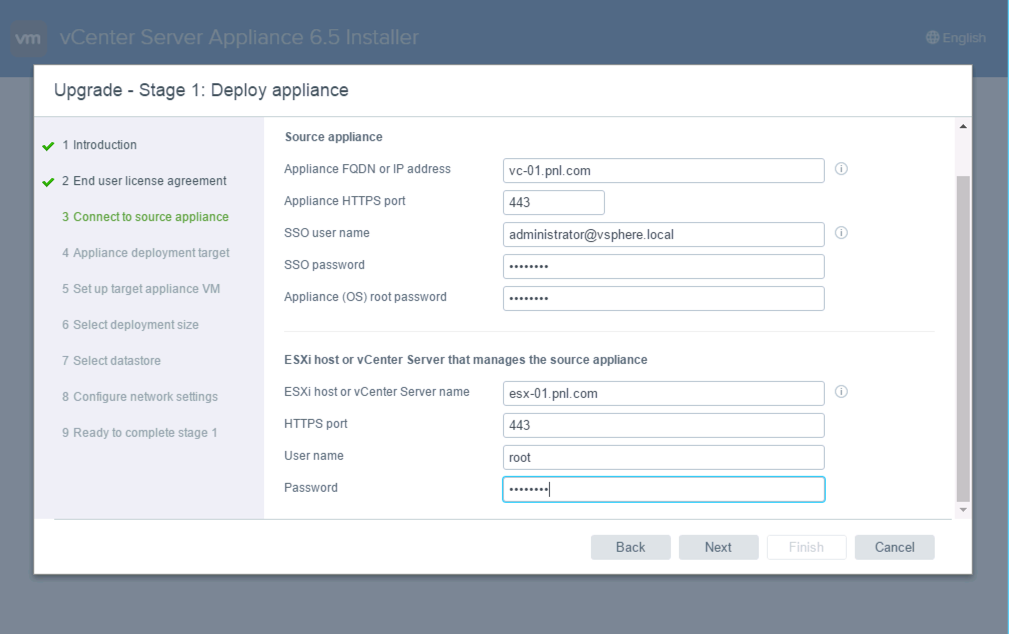Click the ESXi User name field containing root

point(663,458)
